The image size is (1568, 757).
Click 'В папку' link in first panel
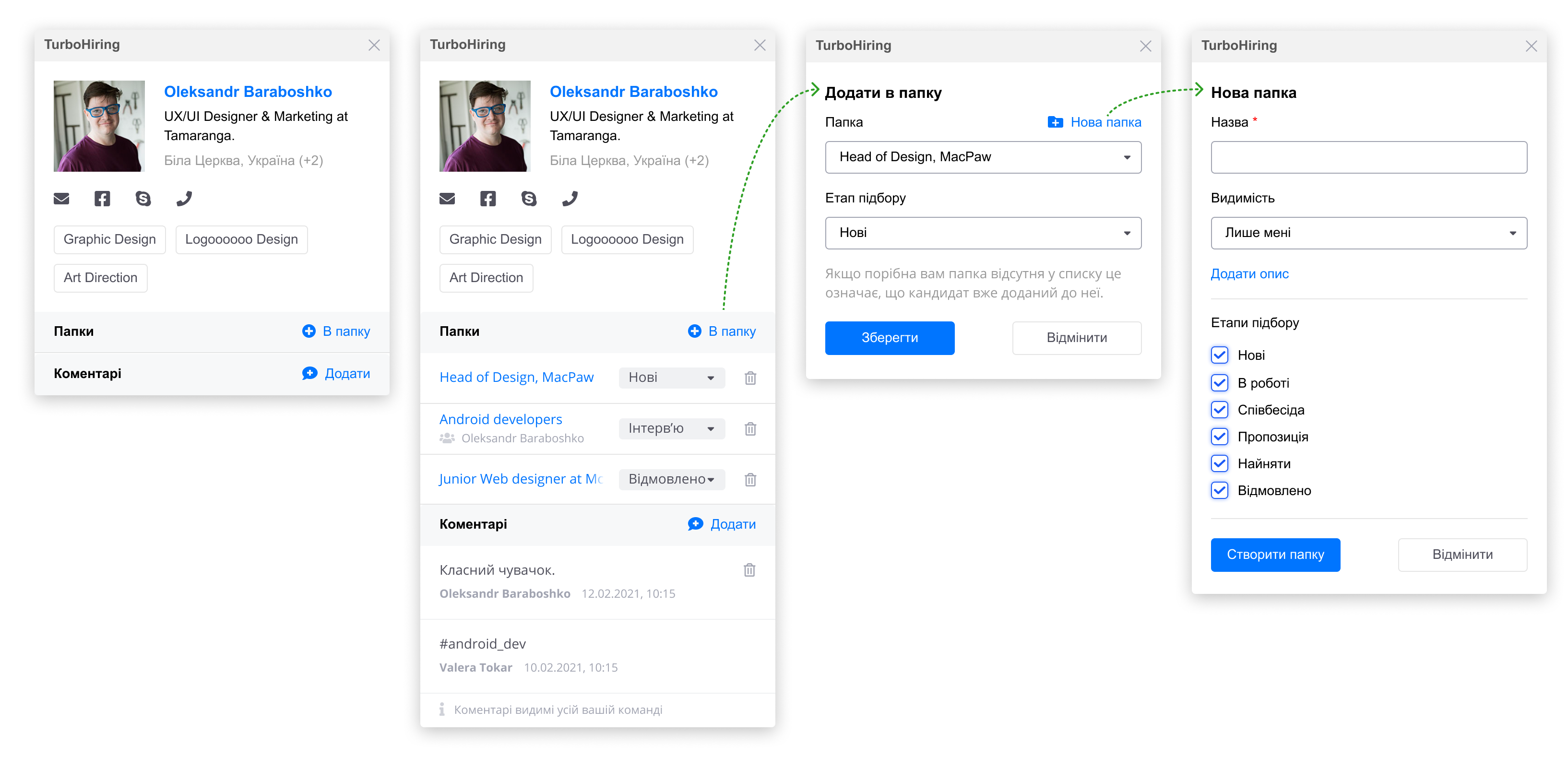tap(346, 331)
